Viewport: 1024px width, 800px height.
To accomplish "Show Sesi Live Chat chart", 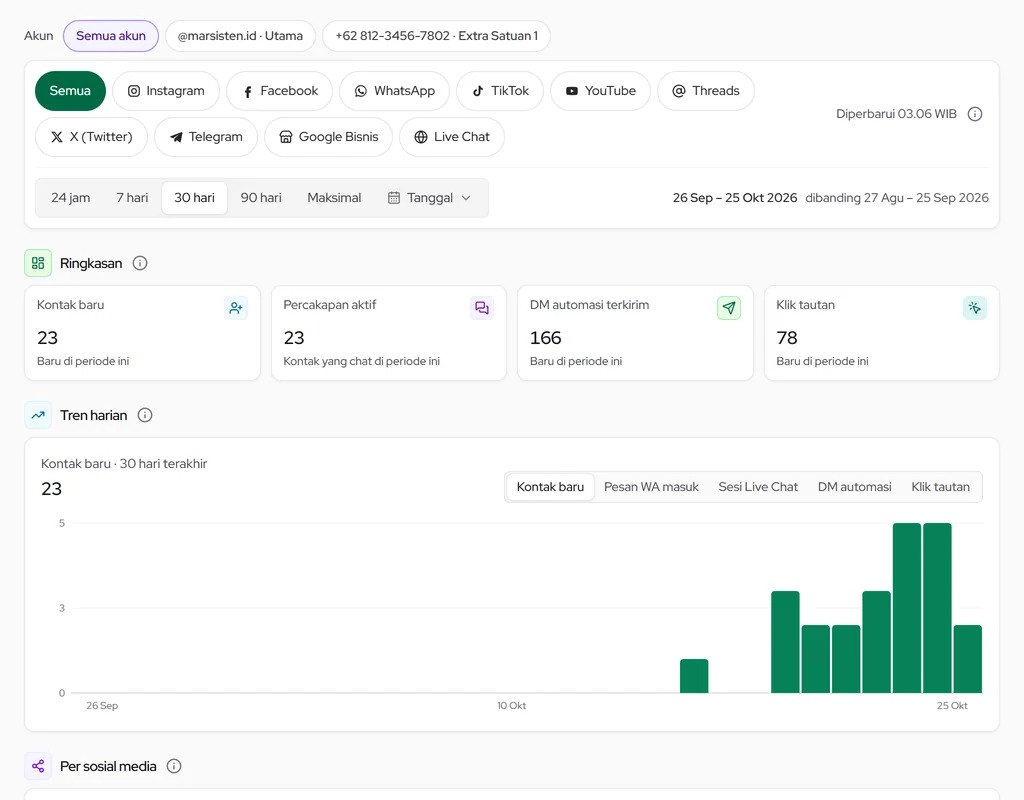I will point(758,487).
